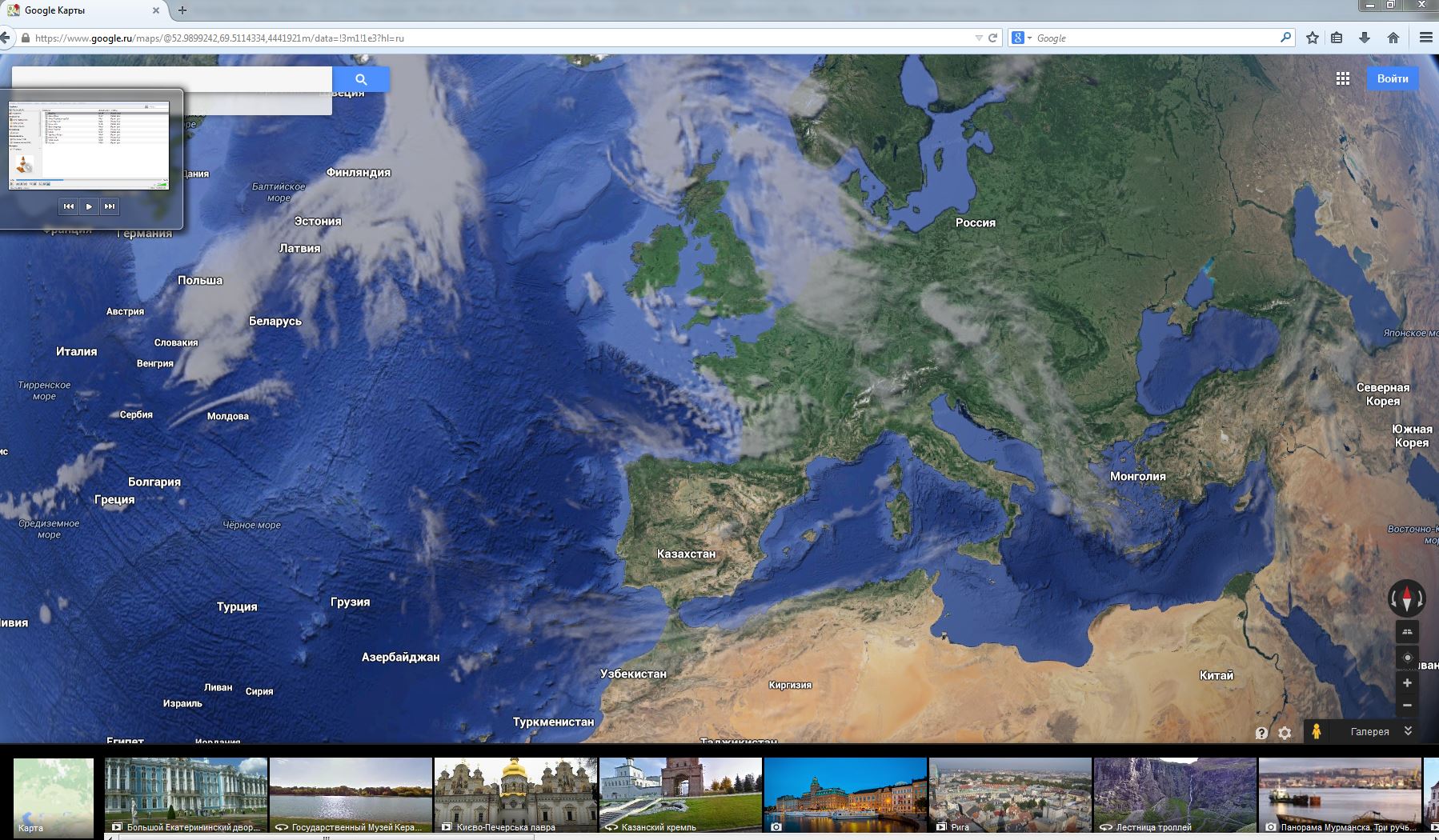The height and width of the screenshot is (840, 1439).
Task: Click the Эстония map label
Action: pyautogui.click(x=318, y=221)
